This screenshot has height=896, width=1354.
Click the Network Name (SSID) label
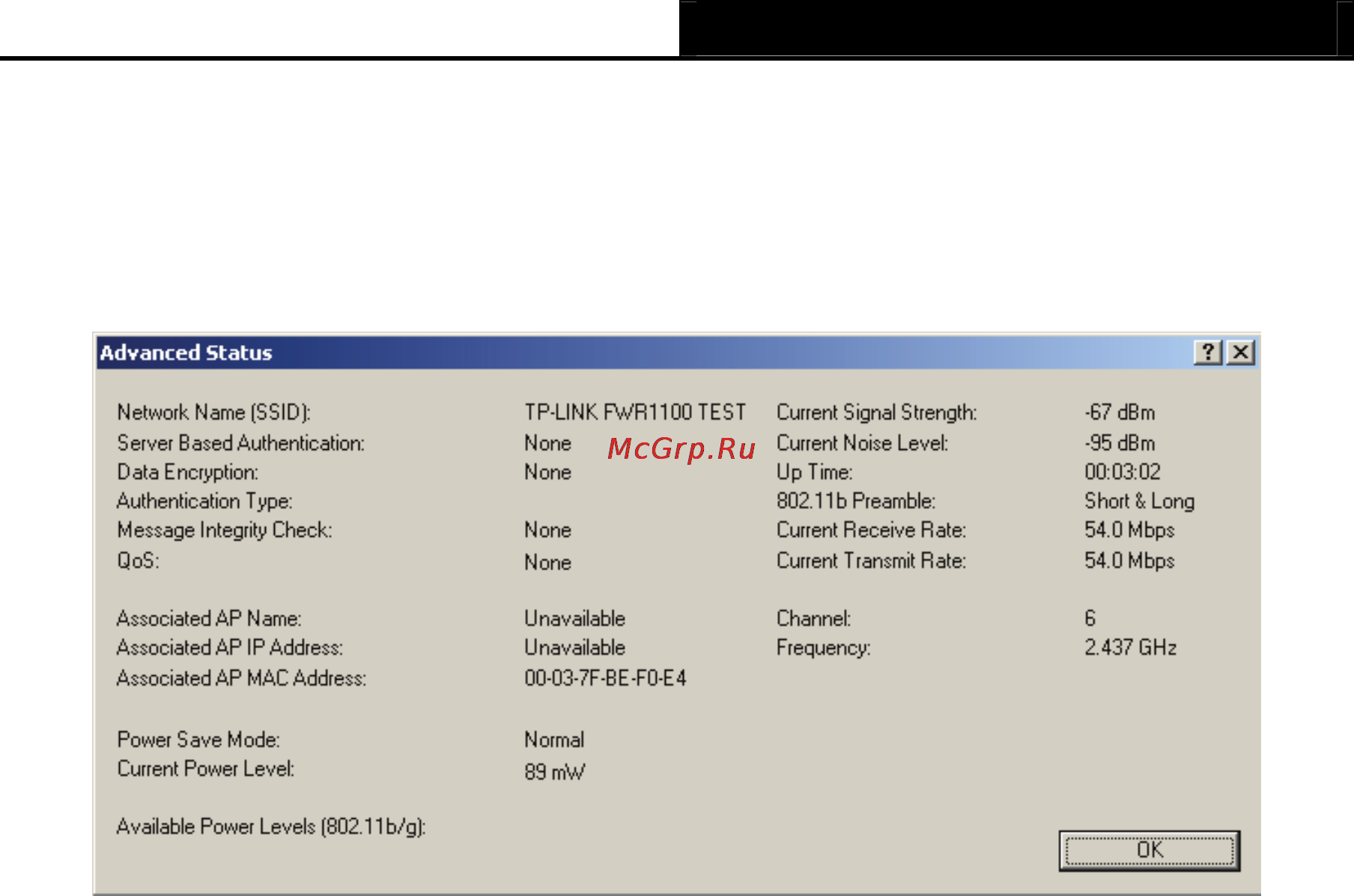coord(214,412)
